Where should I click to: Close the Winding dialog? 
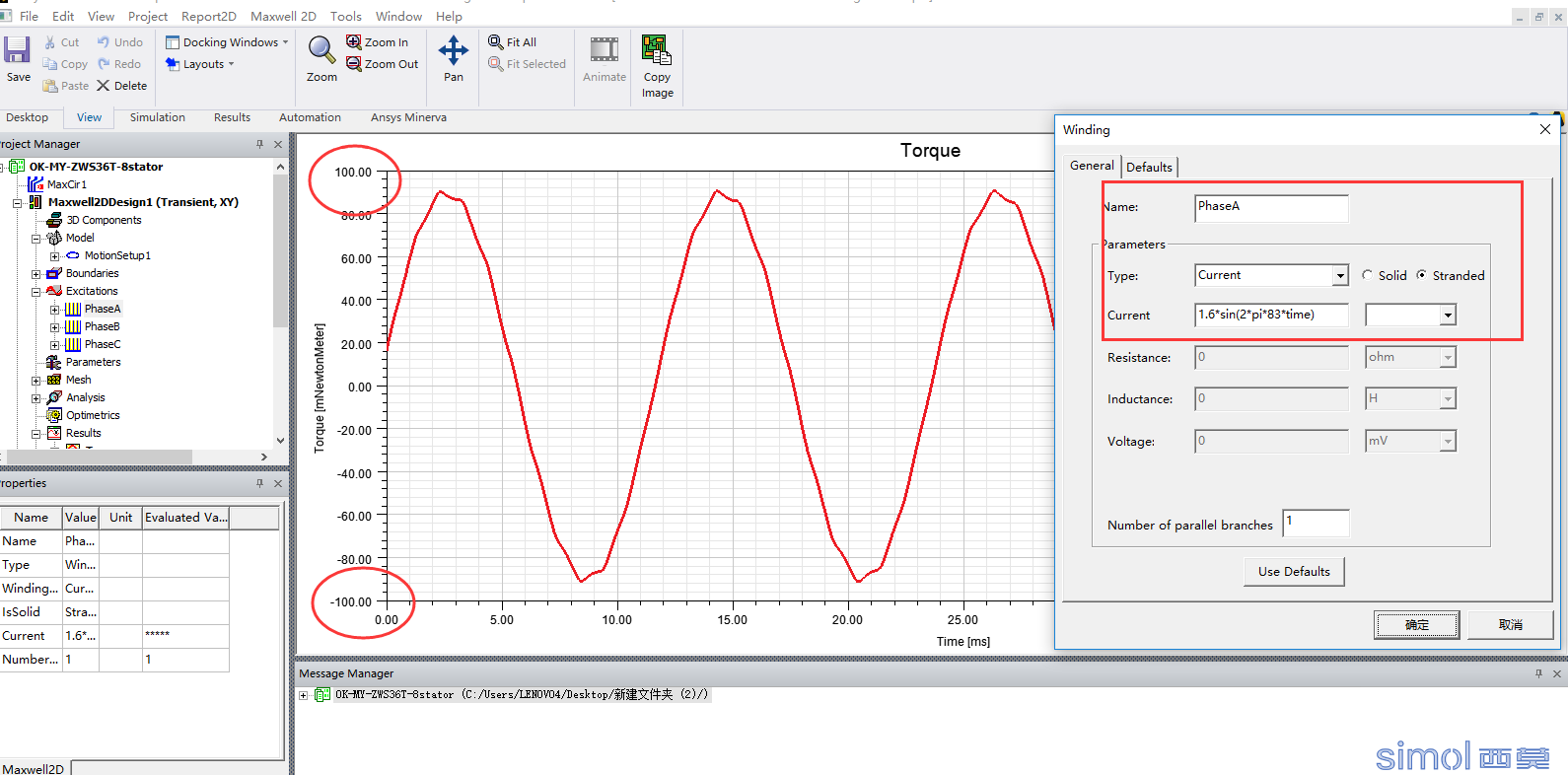coord(1545,129)
